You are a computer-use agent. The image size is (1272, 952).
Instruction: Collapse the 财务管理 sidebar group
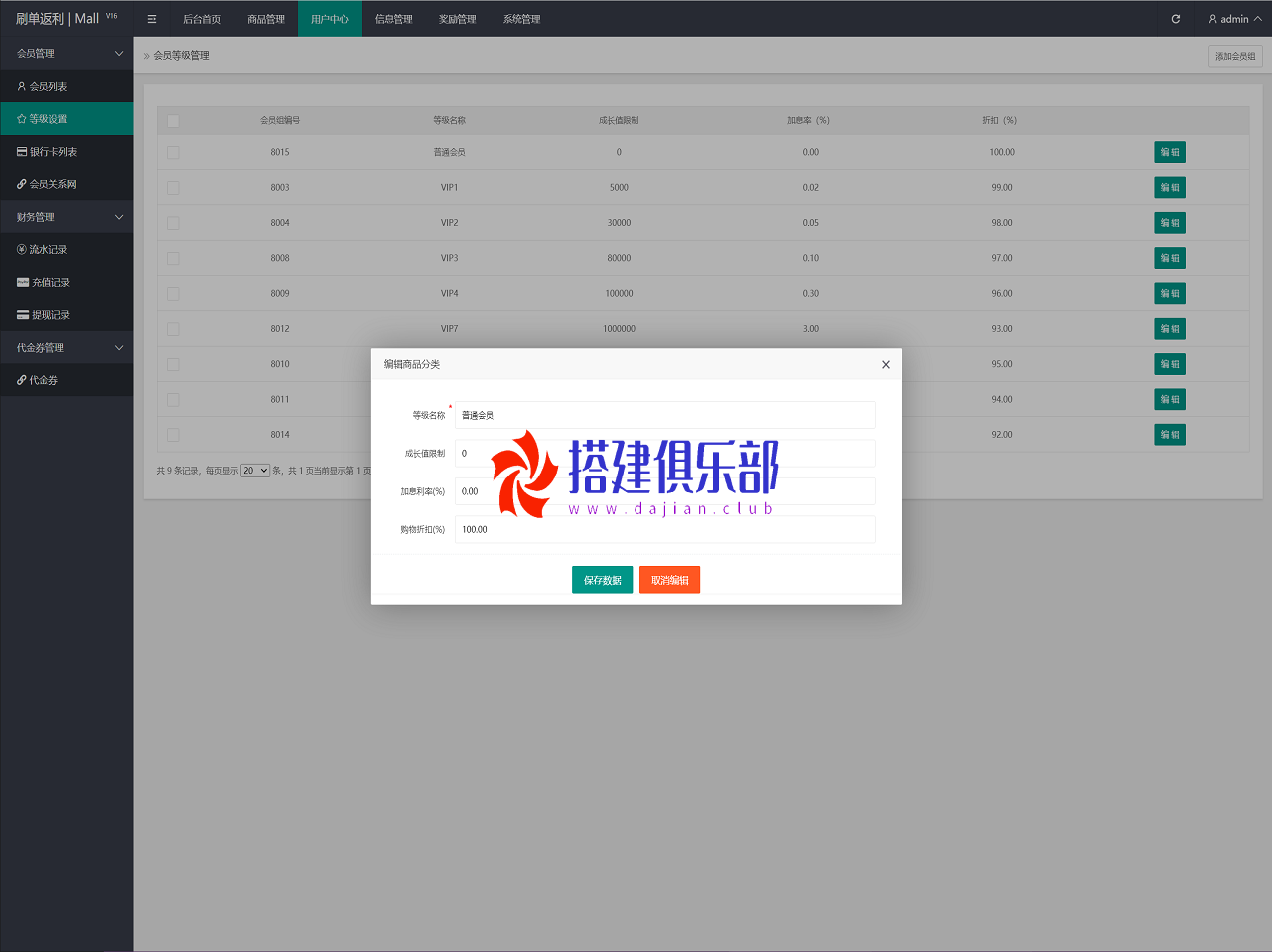pos(66,217)
